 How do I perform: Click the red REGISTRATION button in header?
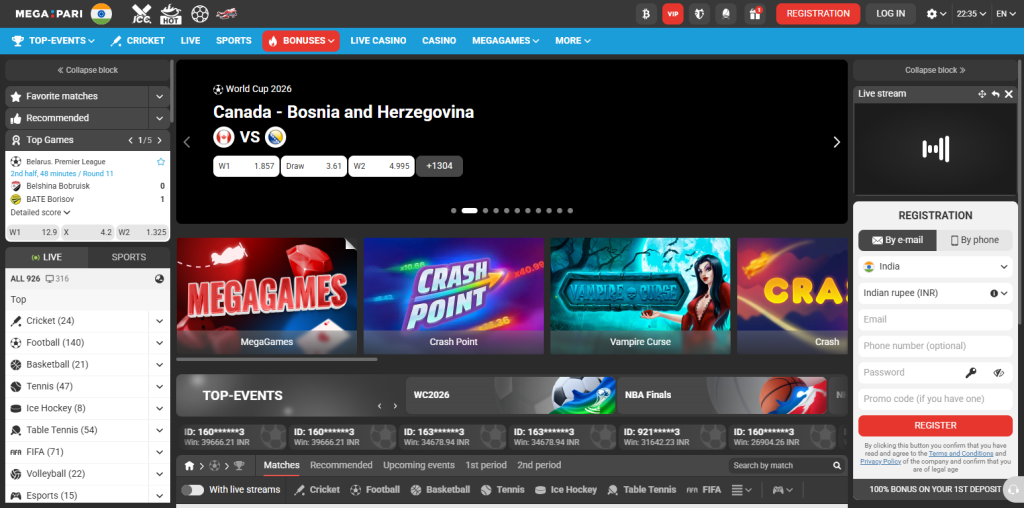coord(818,14)
